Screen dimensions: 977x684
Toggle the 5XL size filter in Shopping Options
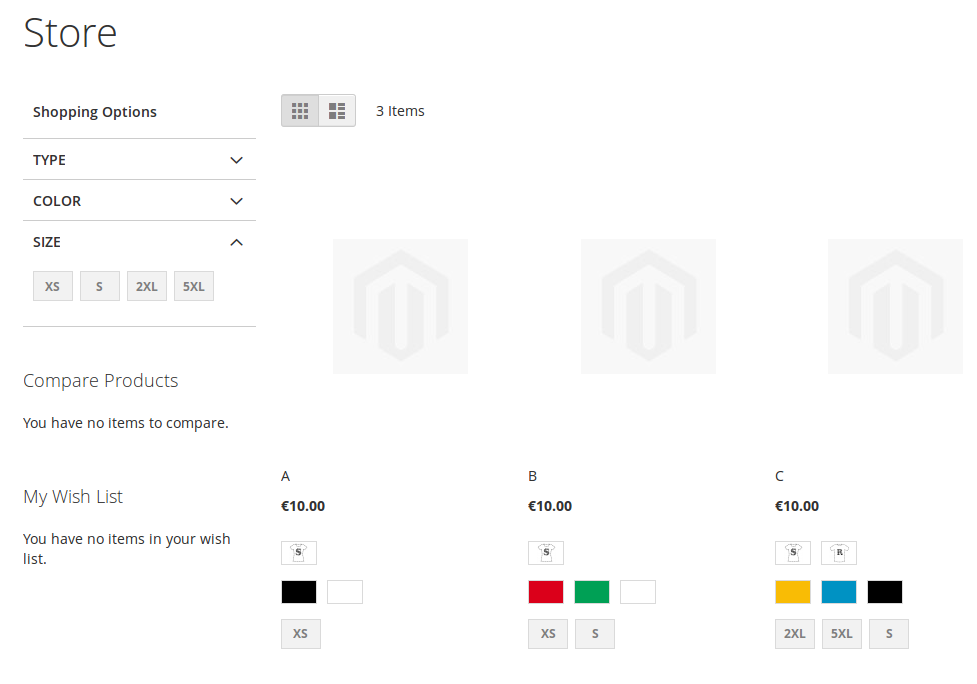[x=193, y=286]
